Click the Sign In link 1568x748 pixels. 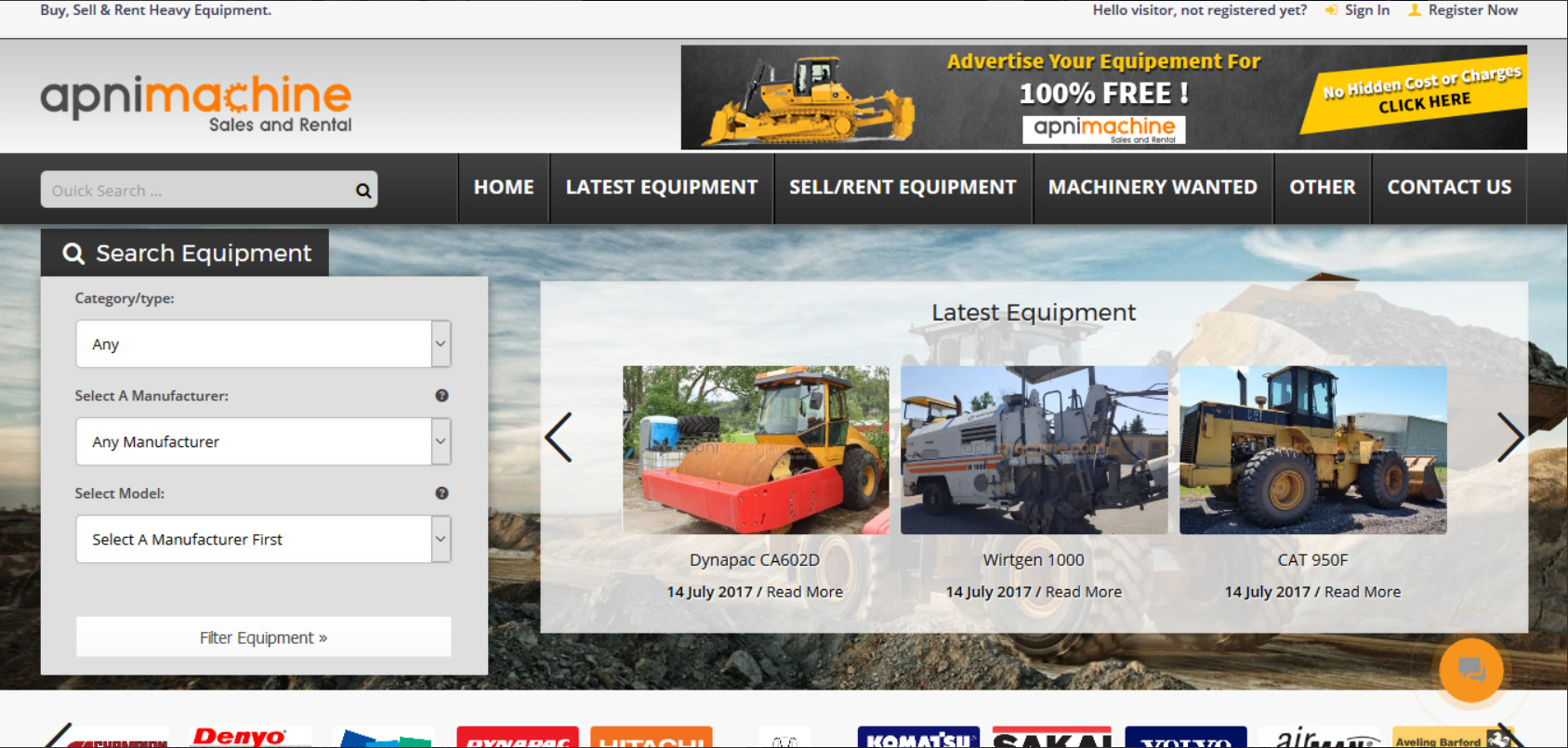point(1366,10)
